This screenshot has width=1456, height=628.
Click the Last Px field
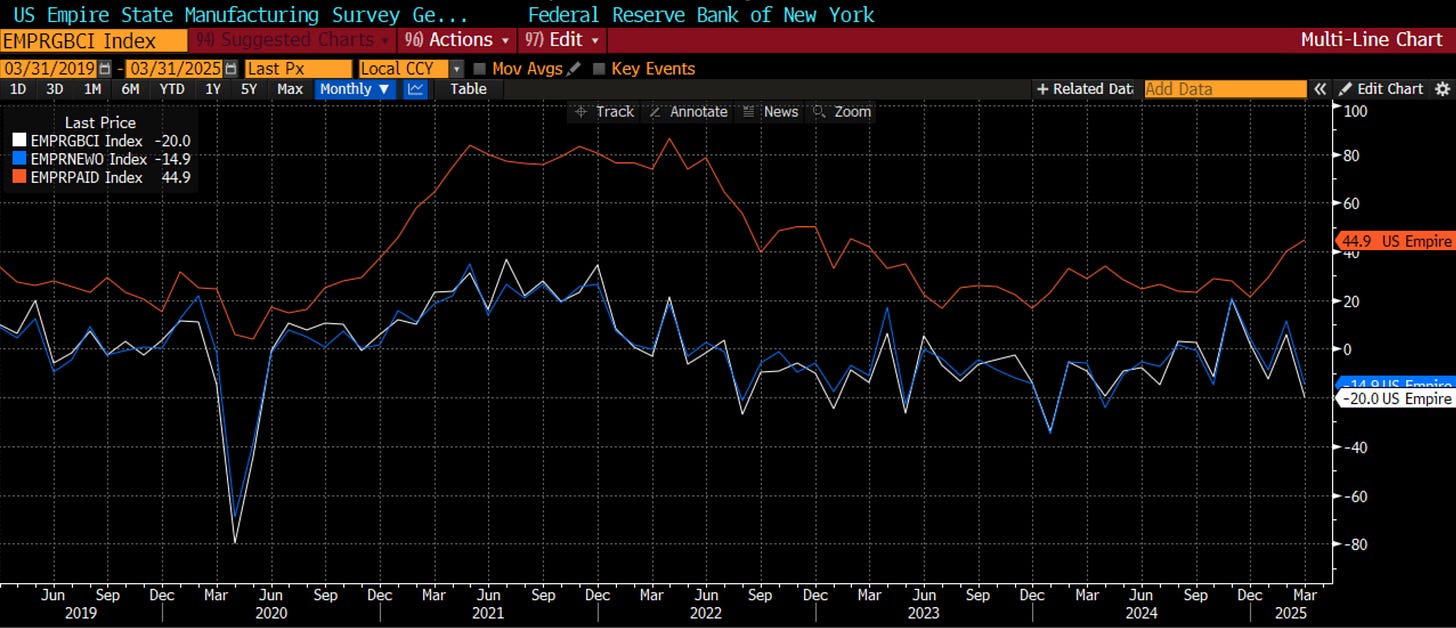point(298,69)
